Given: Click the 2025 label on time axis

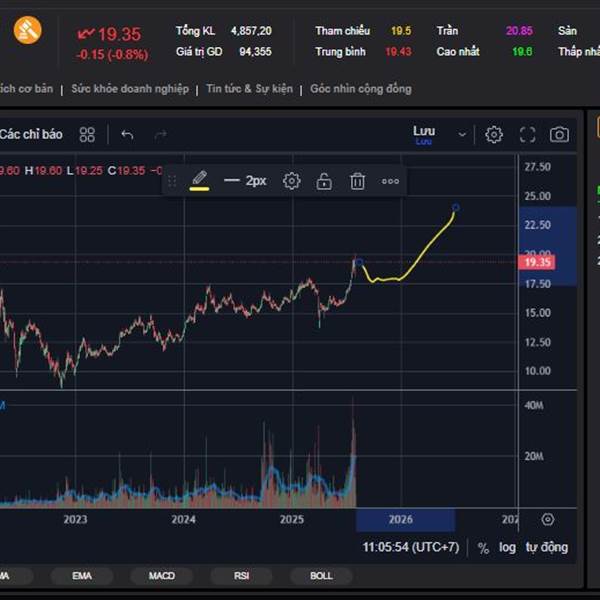Looking at the screenshot, I should coord(292,519).
